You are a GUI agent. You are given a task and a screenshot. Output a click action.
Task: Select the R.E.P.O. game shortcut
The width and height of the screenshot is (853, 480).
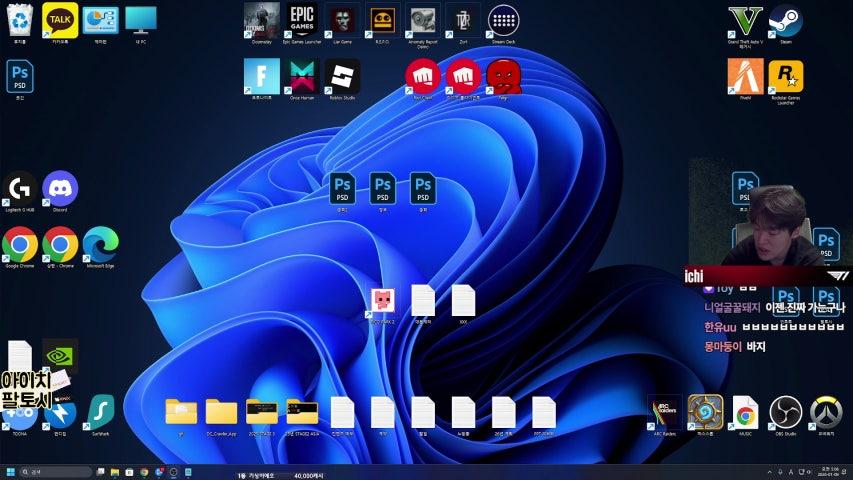(x=382, y=23)
